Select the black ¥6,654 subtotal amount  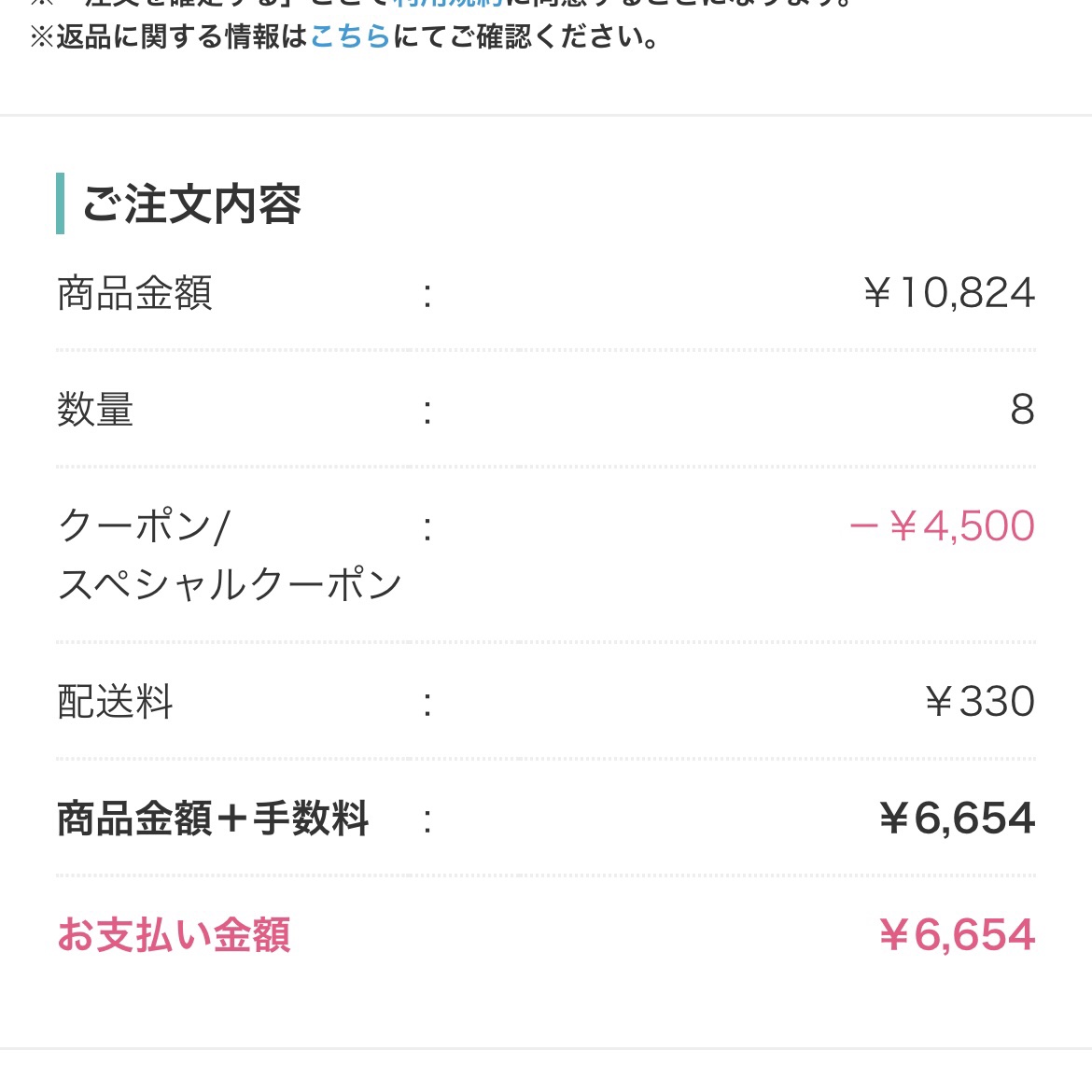coord(957,819)
